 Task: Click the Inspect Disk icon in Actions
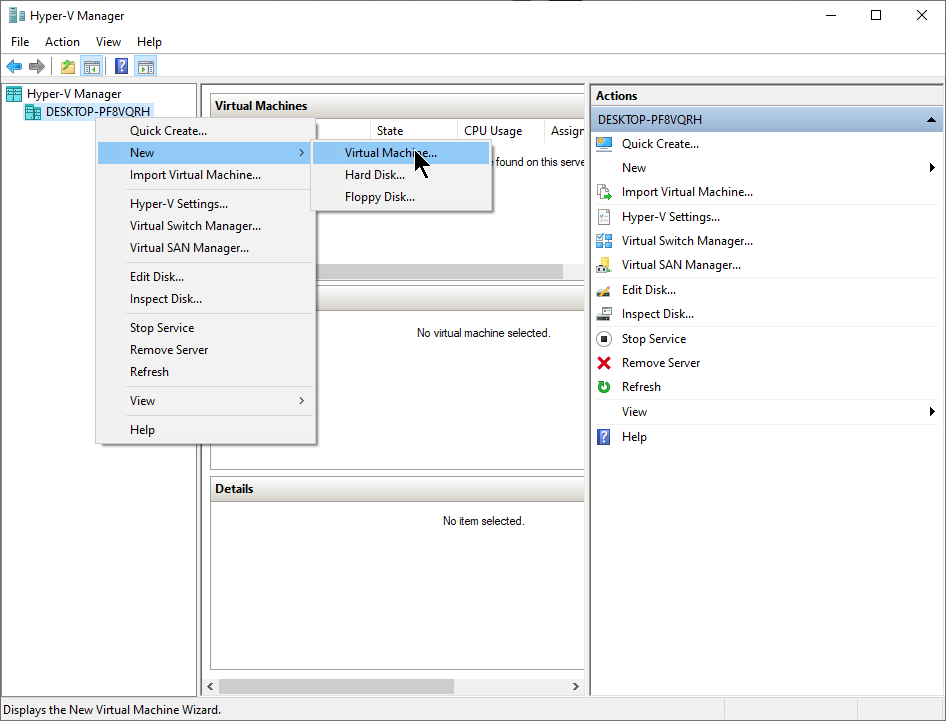tap(604, 314)
